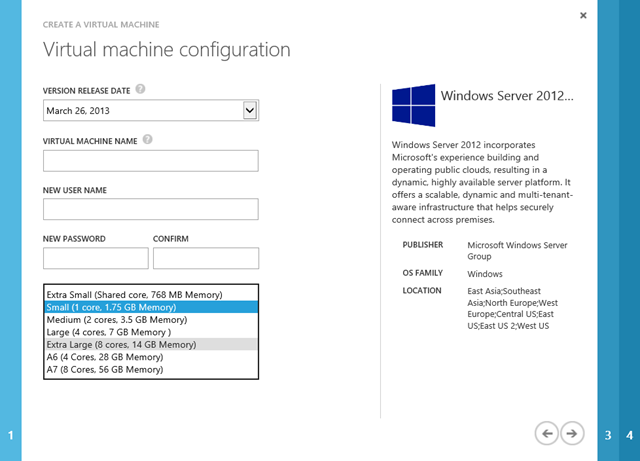Viewport: 640px width, 461px height.
Task: Open the Version Release Date dropdown
Action: (x=250, y=110)
